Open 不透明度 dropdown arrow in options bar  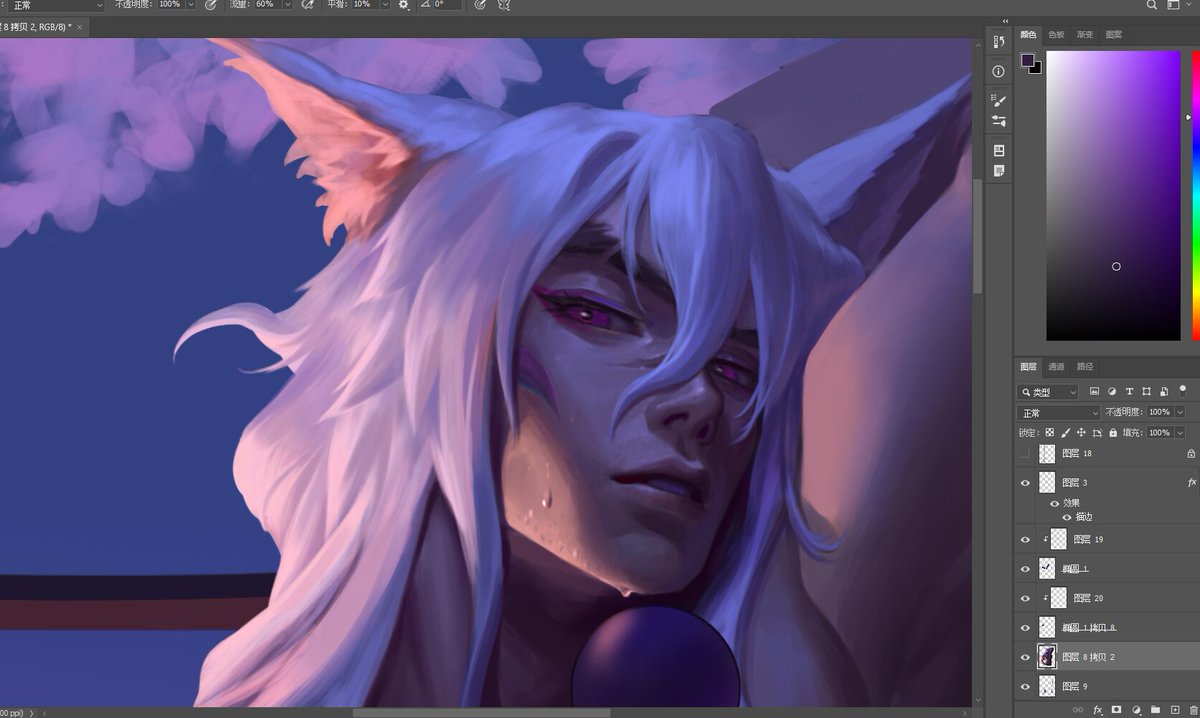(191, 5)
